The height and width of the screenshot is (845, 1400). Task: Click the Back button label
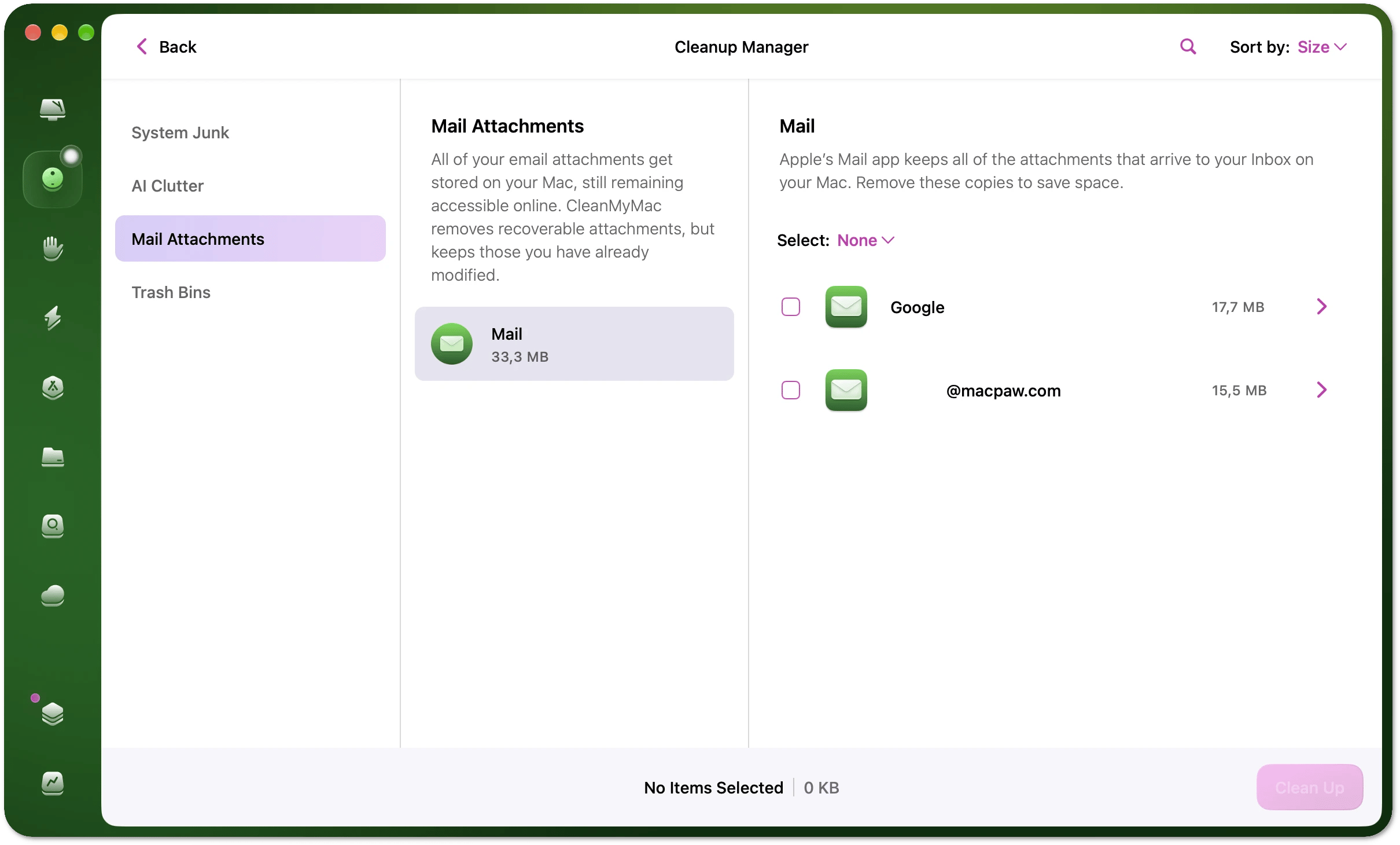(x=178, y=47)
